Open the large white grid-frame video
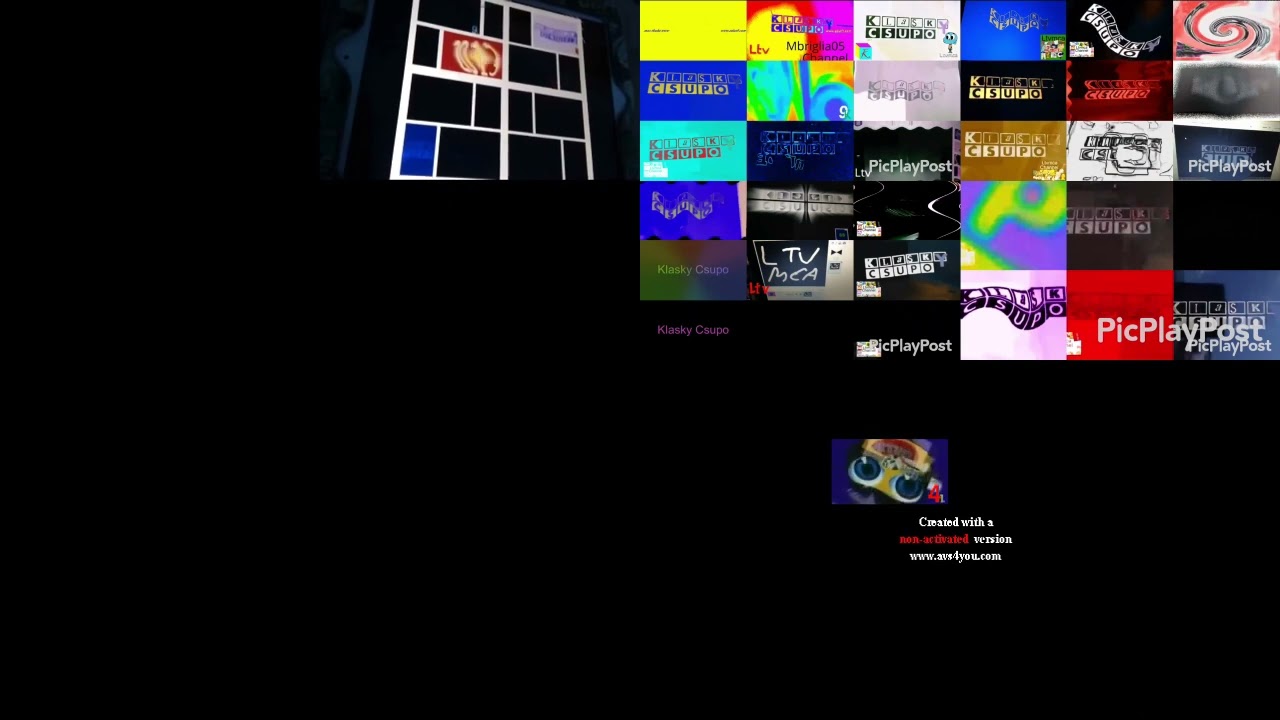 click(480, 90)
